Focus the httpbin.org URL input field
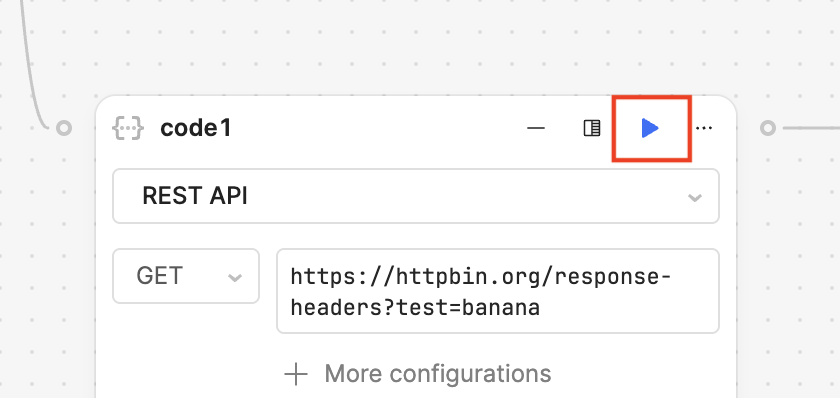840x398 pixels. pos(498,291)
